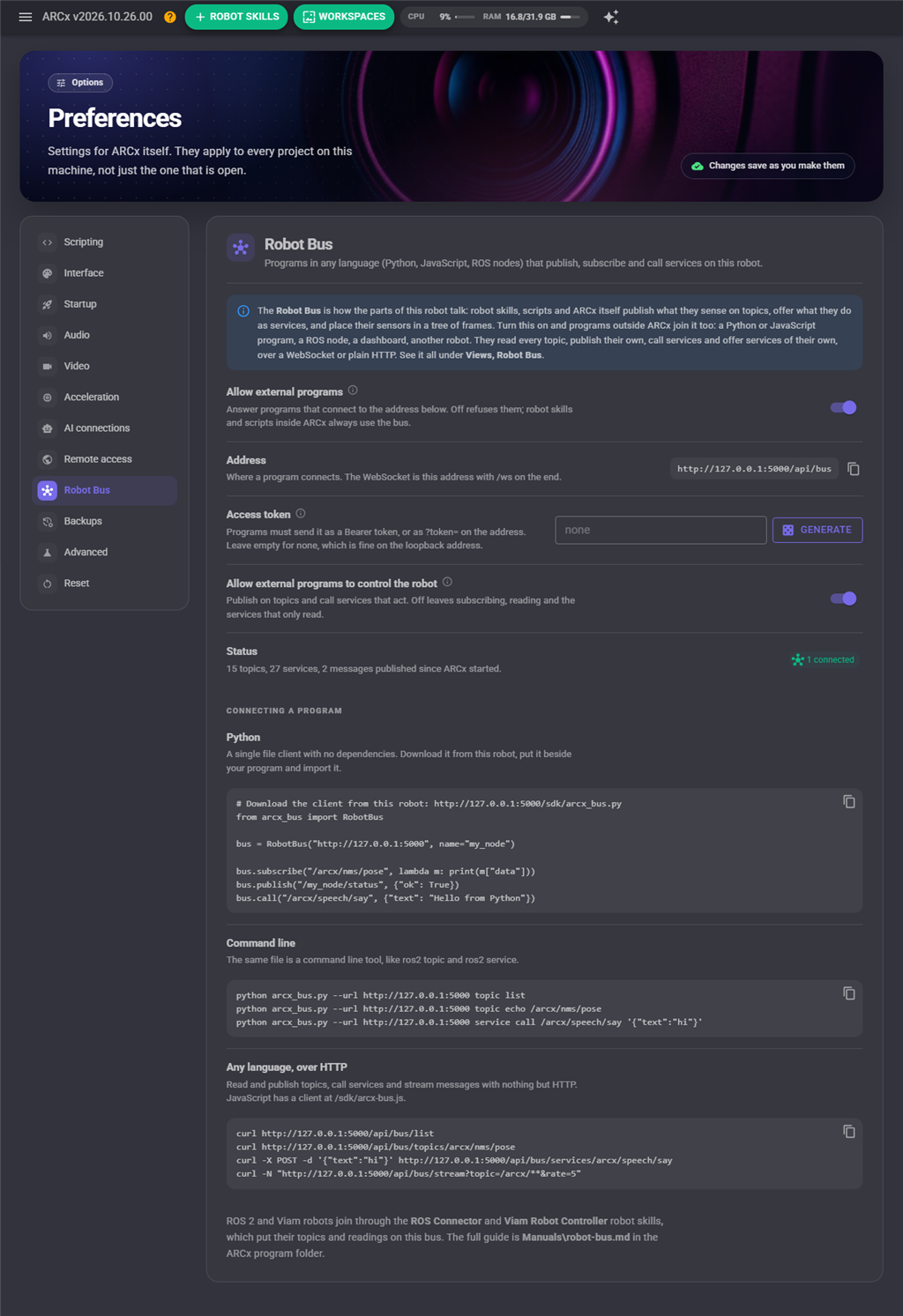Click the "Any language, over HTTP" heading
The width and height of the screenshot is (903, 1316).
click(287, 1067)
